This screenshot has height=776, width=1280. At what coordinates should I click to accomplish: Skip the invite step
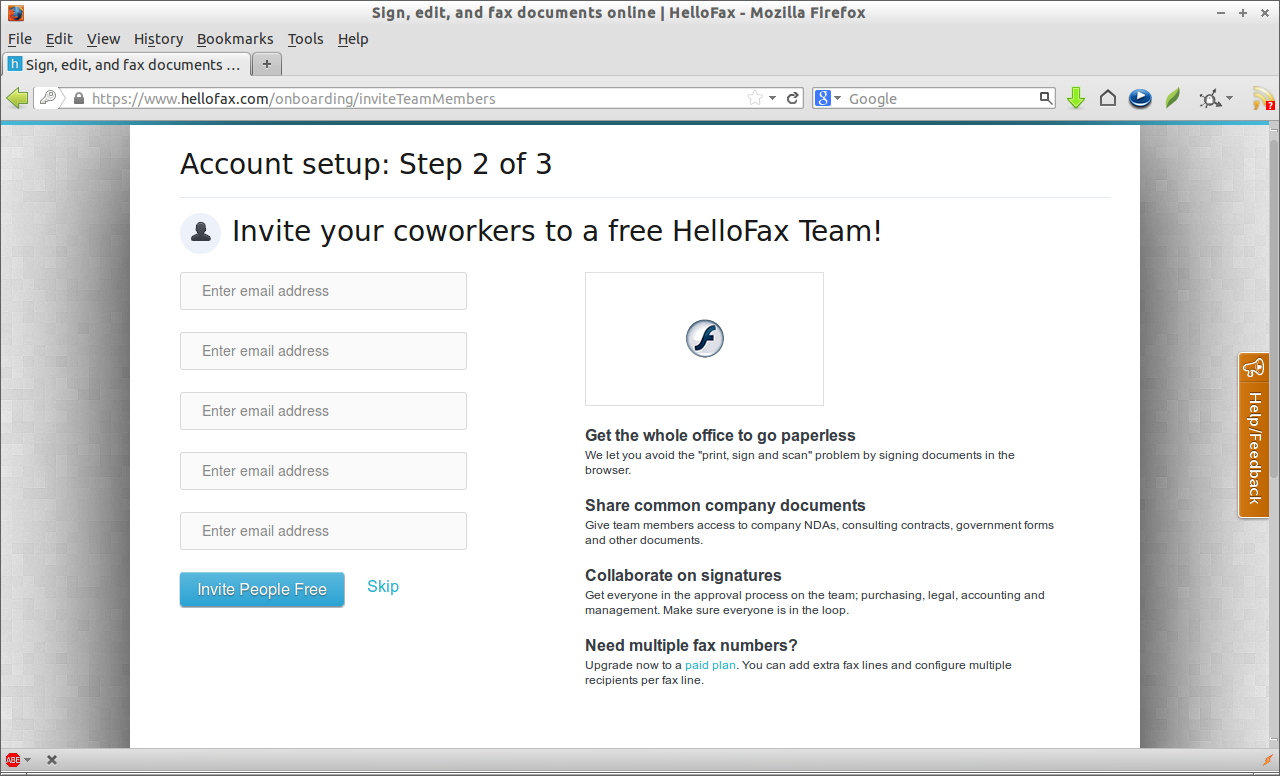click(383, 587)
